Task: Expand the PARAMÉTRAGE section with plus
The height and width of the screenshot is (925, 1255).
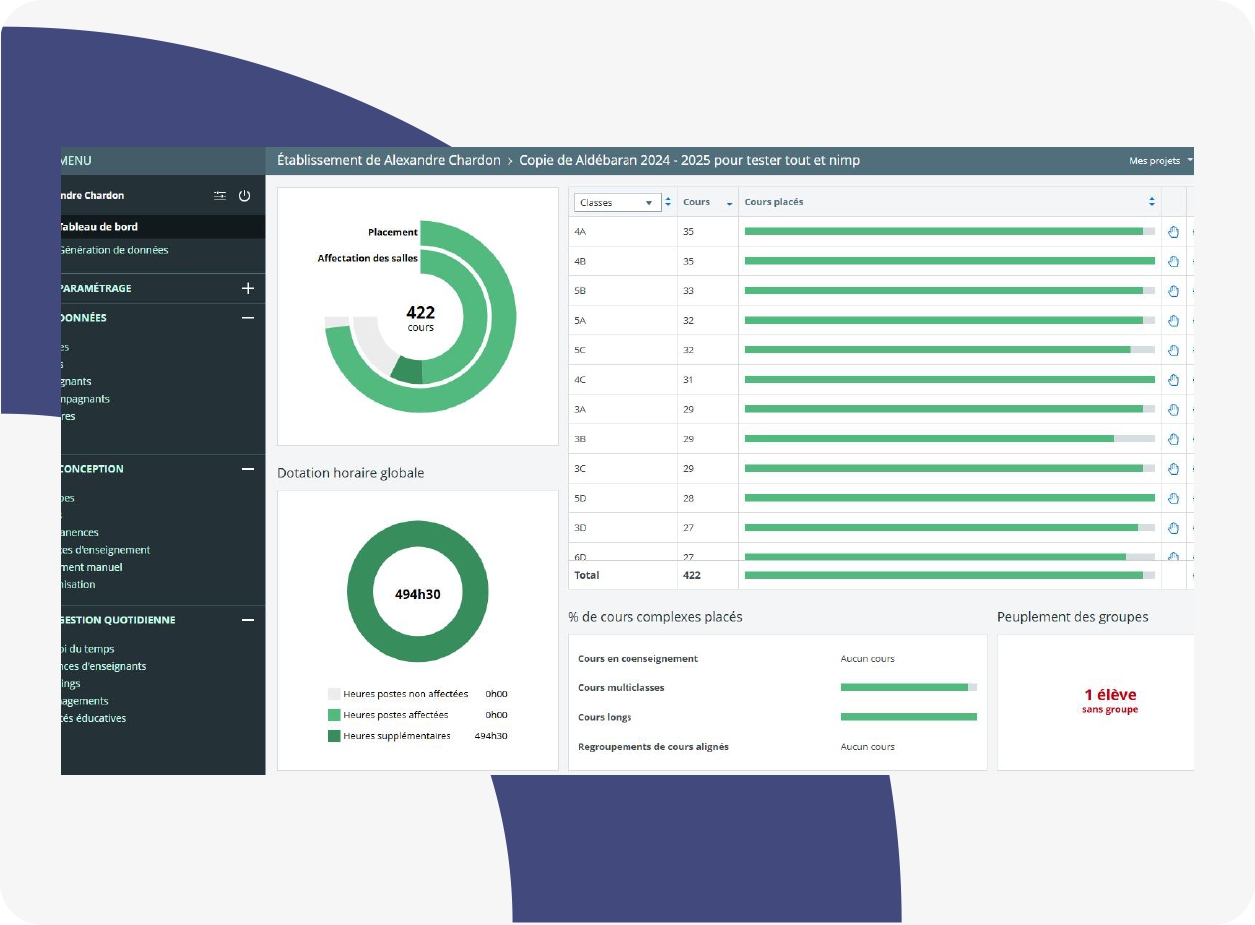Action: tap(248, 288)
